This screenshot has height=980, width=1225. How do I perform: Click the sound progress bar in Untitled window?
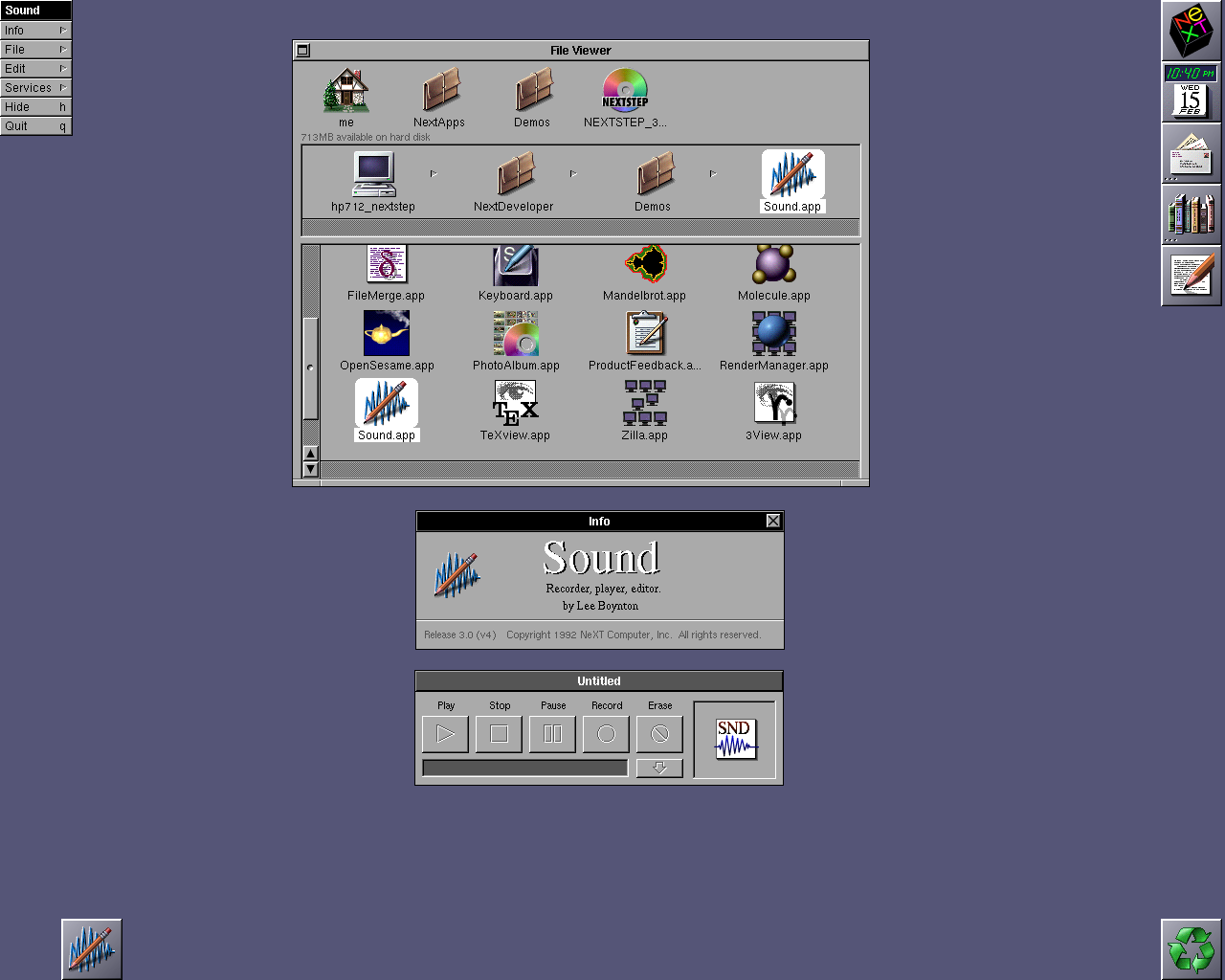coord(525,768)
